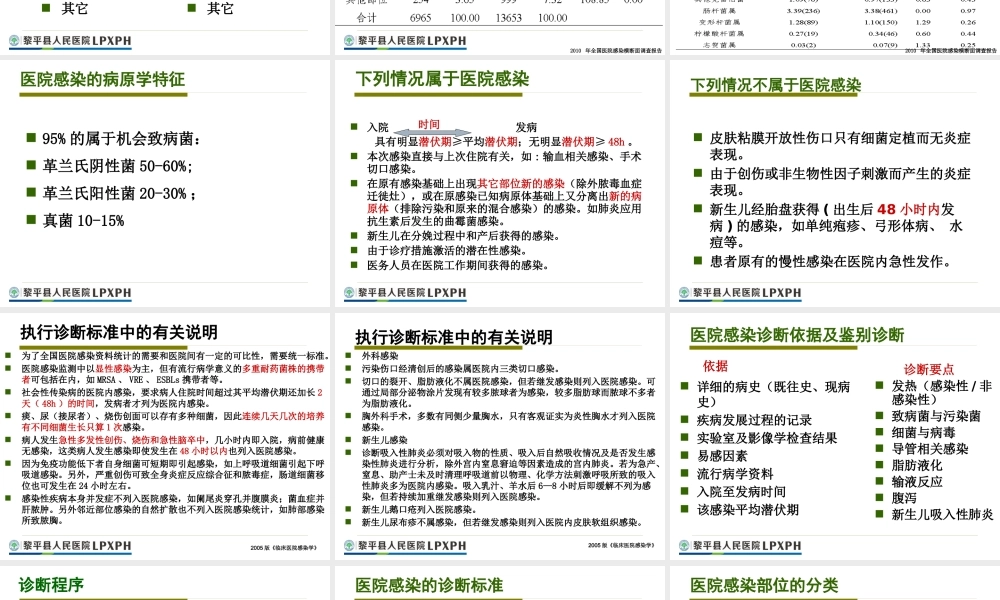
Task: Select the slide titled 下列情况不属于医院感染
Action: (835, 184)
